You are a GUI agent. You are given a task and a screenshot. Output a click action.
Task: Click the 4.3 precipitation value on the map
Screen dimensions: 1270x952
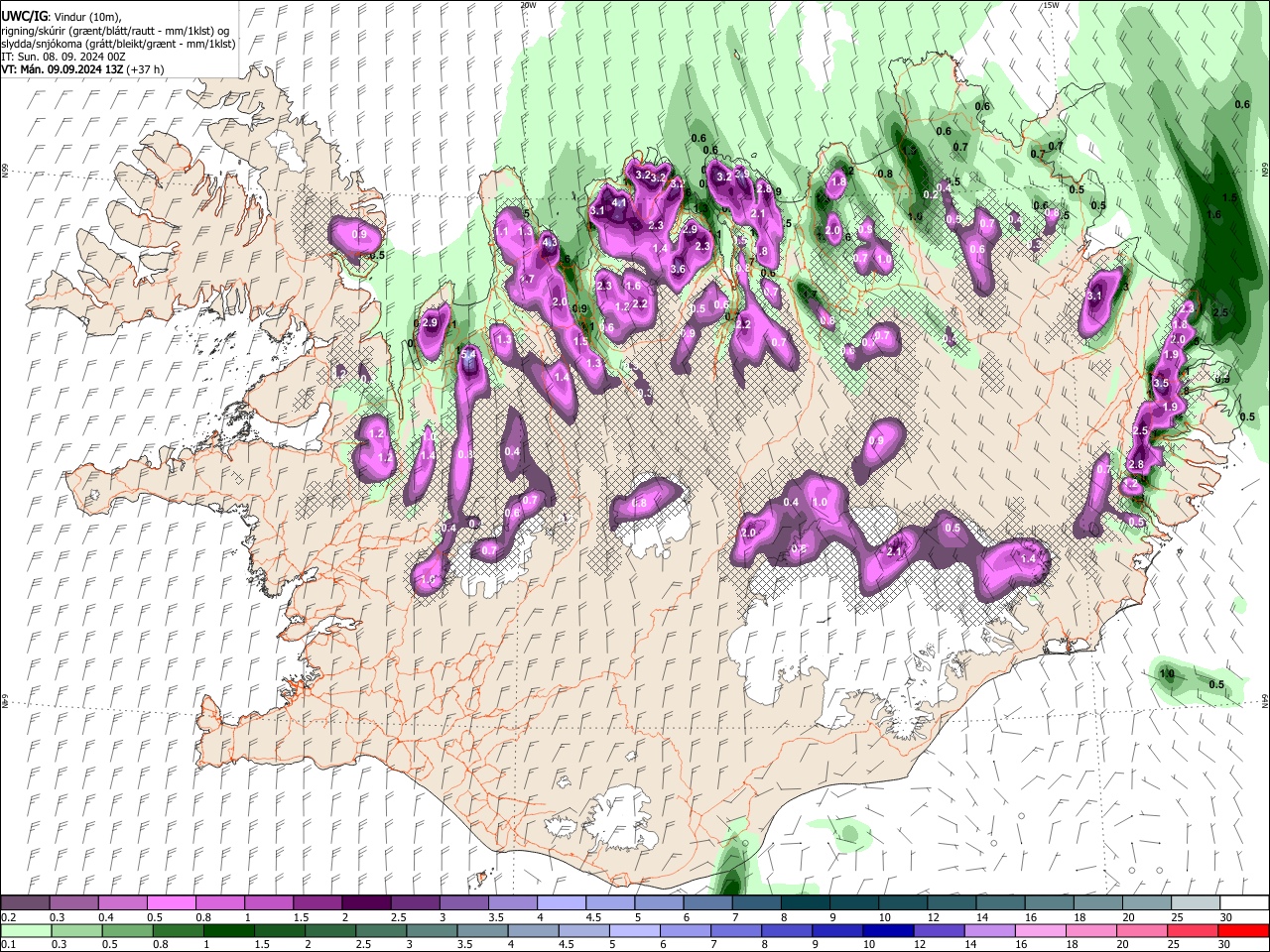click(x=550, y=241)
